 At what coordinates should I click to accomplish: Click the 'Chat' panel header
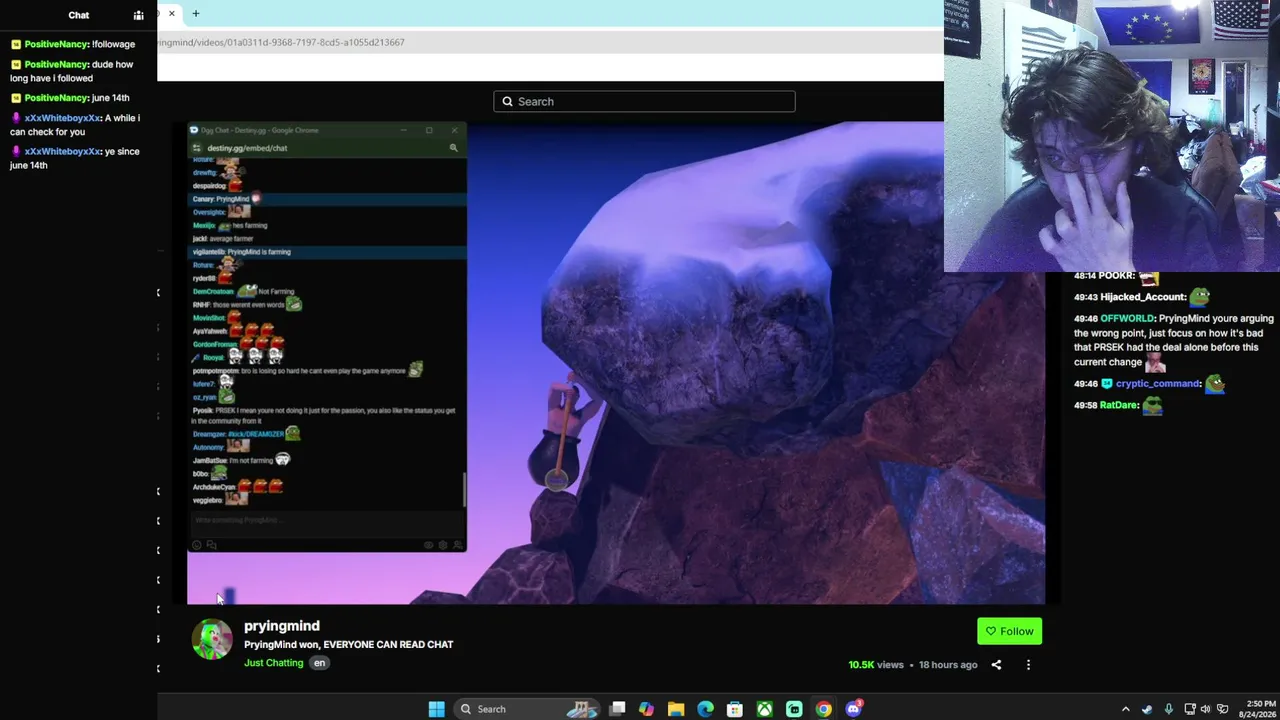coord(79,15)
